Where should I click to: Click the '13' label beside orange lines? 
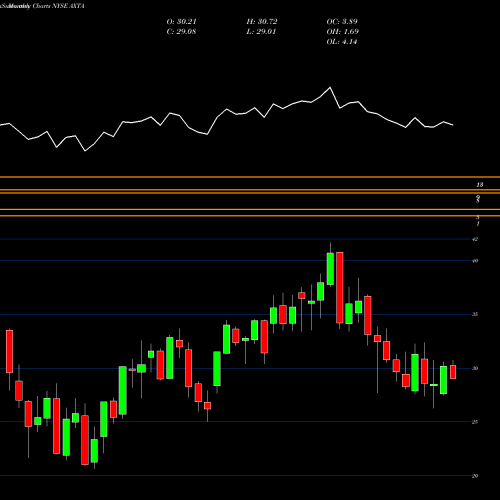coord(479,184)
